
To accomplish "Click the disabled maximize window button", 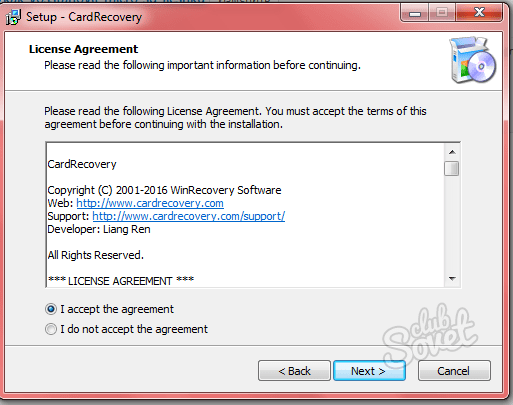I will click(x=442, y=13).
